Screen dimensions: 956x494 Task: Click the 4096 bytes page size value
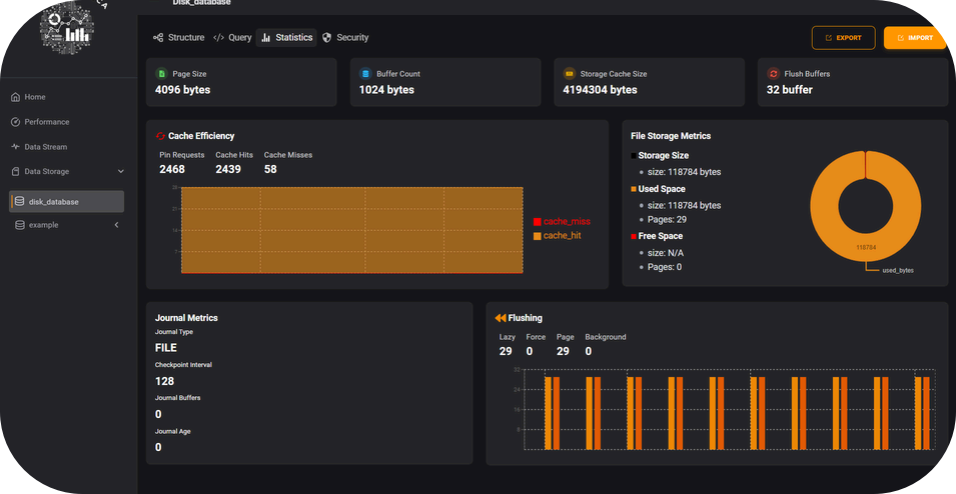coord(182,90)
